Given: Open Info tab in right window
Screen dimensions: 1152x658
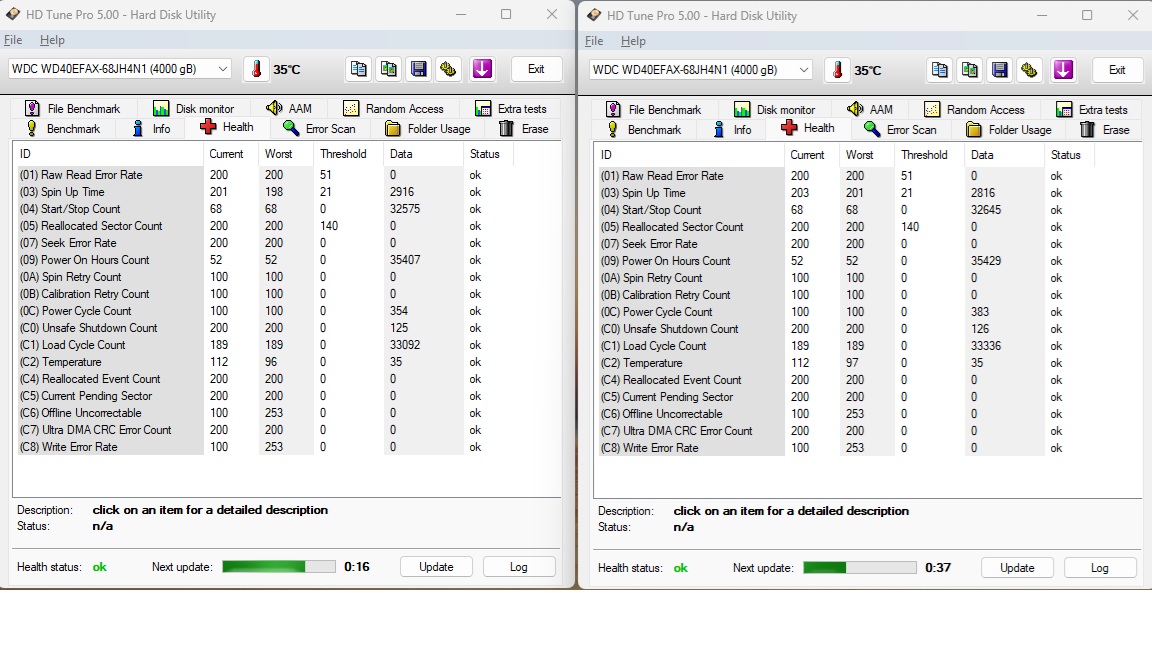Looking at the screenshot, I should point(732,129).
